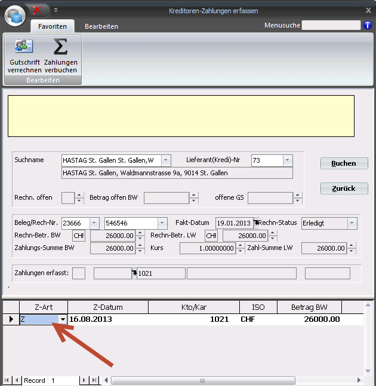The width and height of the screenshot is (376, 386).
Task: Go to the next record arrow
Action: click(84, 380)
